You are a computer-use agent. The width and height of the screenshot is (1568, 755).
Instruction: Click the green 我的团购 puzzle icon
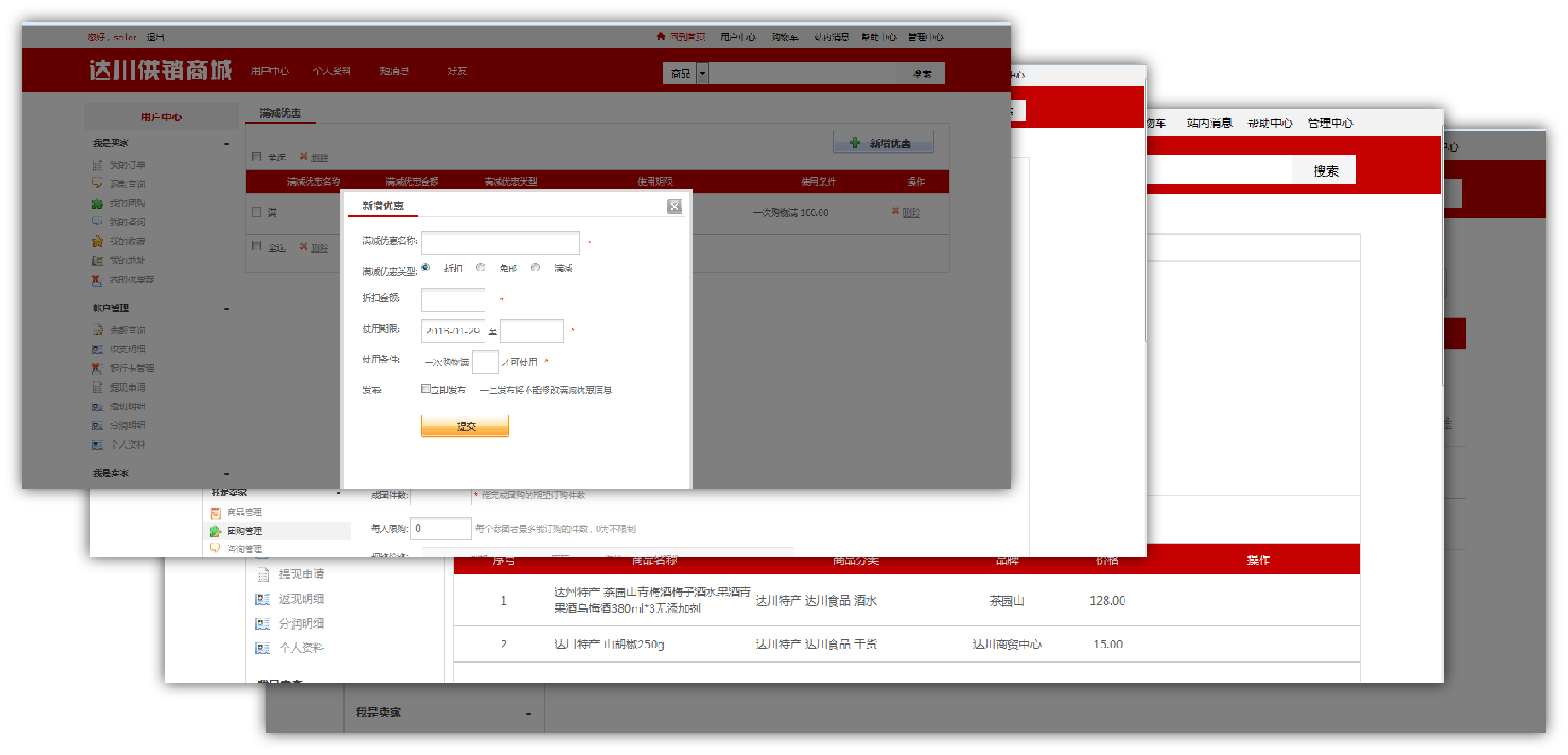pos(97,203)
